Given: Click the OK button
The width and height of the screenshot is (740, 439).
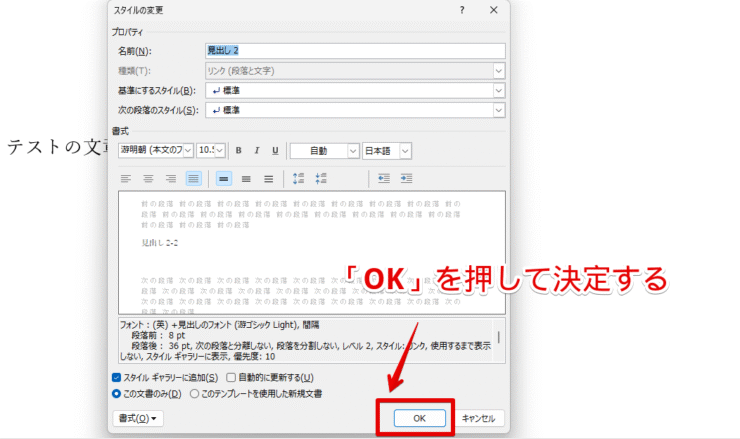Looking at the screenshot, I should tap(420, 418).
